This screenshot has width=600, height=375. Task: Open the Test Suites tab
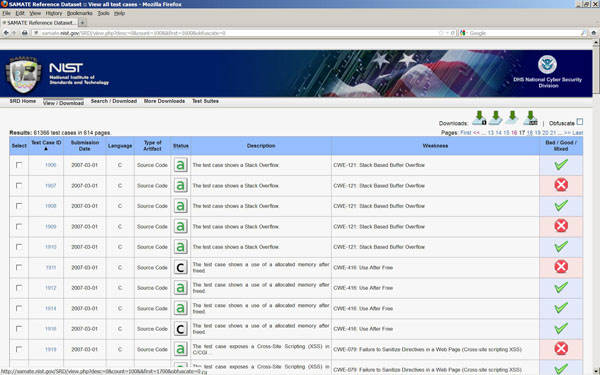[x=205, y=101]
